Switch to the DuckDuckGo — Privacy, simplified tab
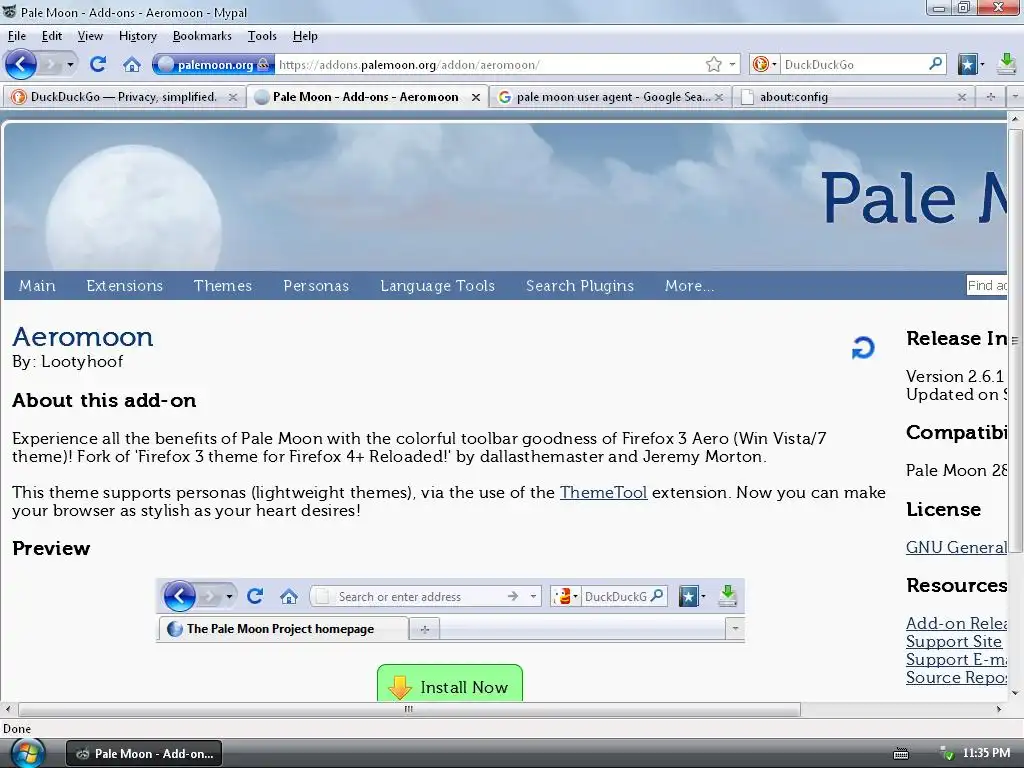The width and height of the screenshot is (1024, 768). click(x=124, y=97)
